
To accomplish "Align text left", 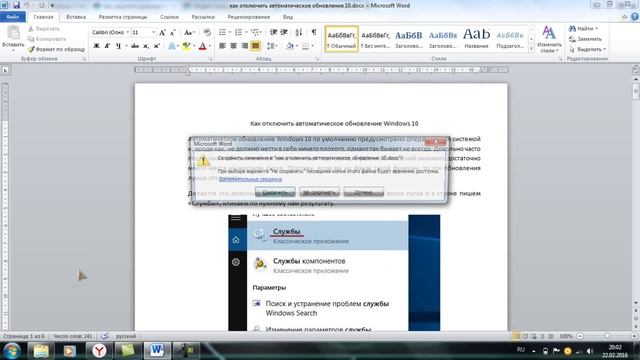I will [222, 46].
